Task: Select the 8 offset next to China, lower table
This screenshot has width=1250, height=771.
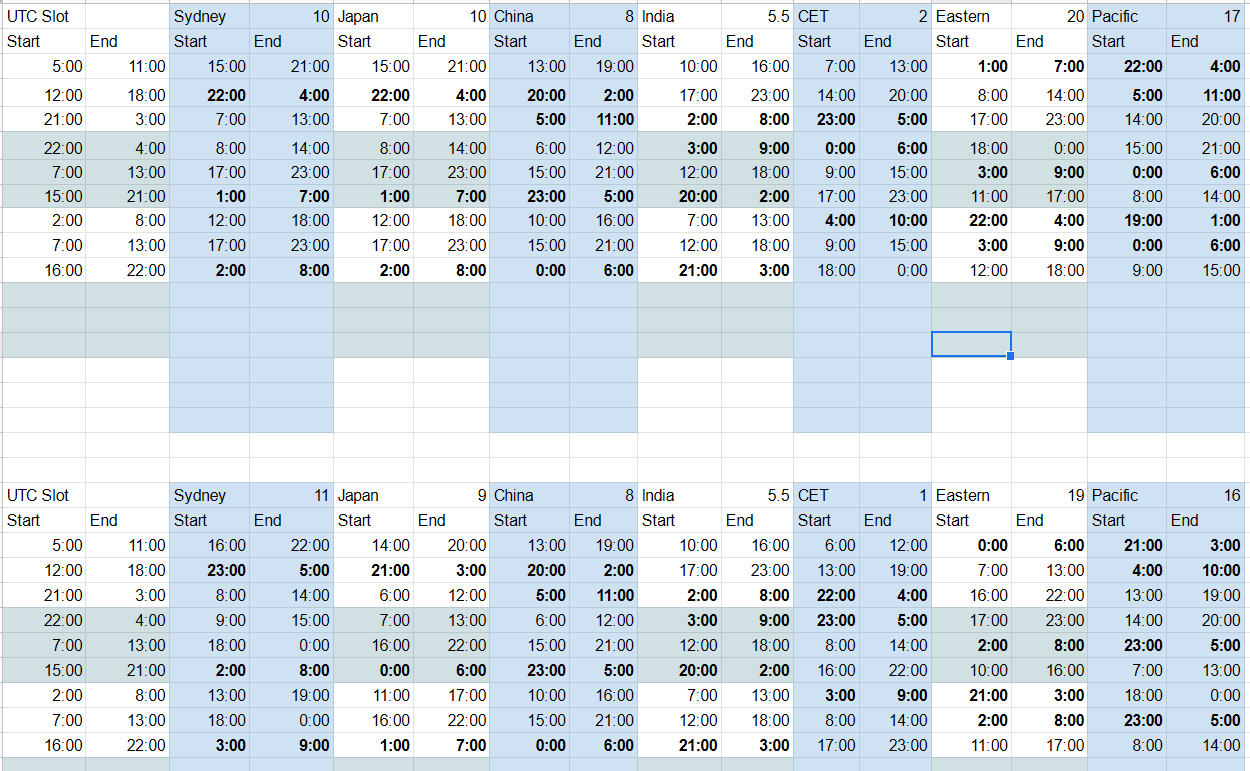Action: pos(603,495)
